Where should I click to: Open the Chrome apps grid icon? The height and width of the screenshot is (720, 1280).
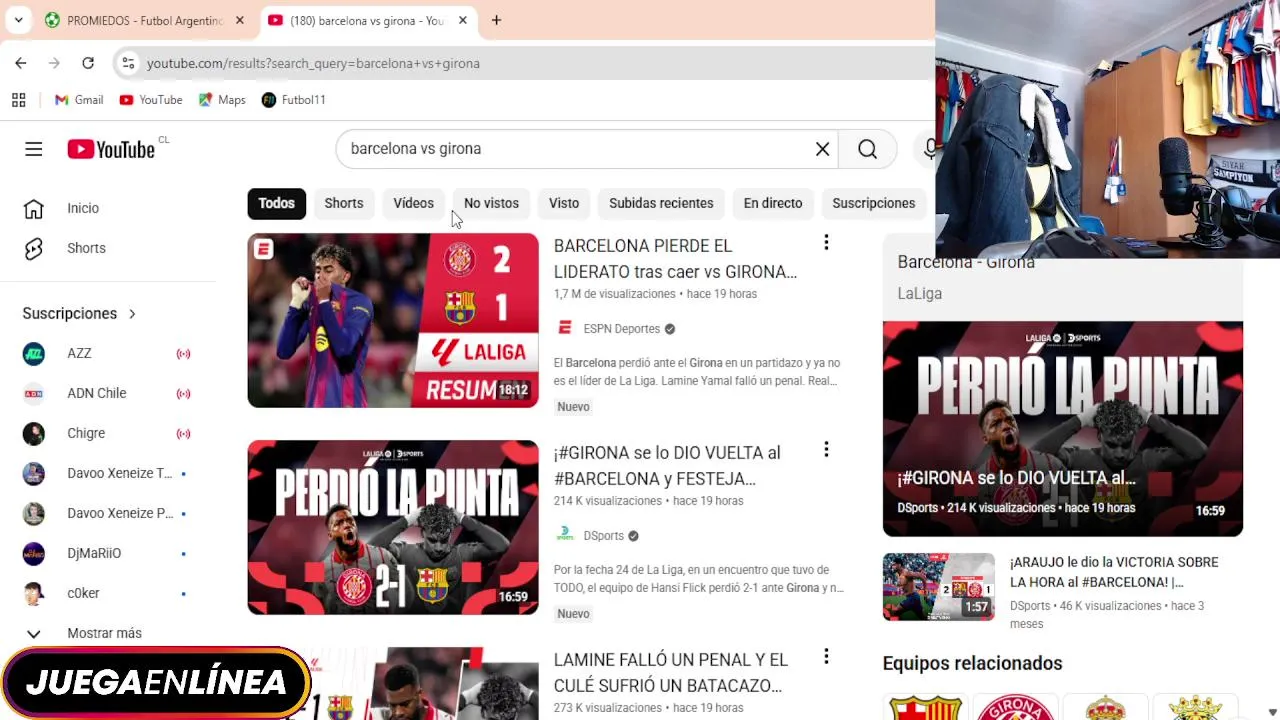(x=18, y=100)
